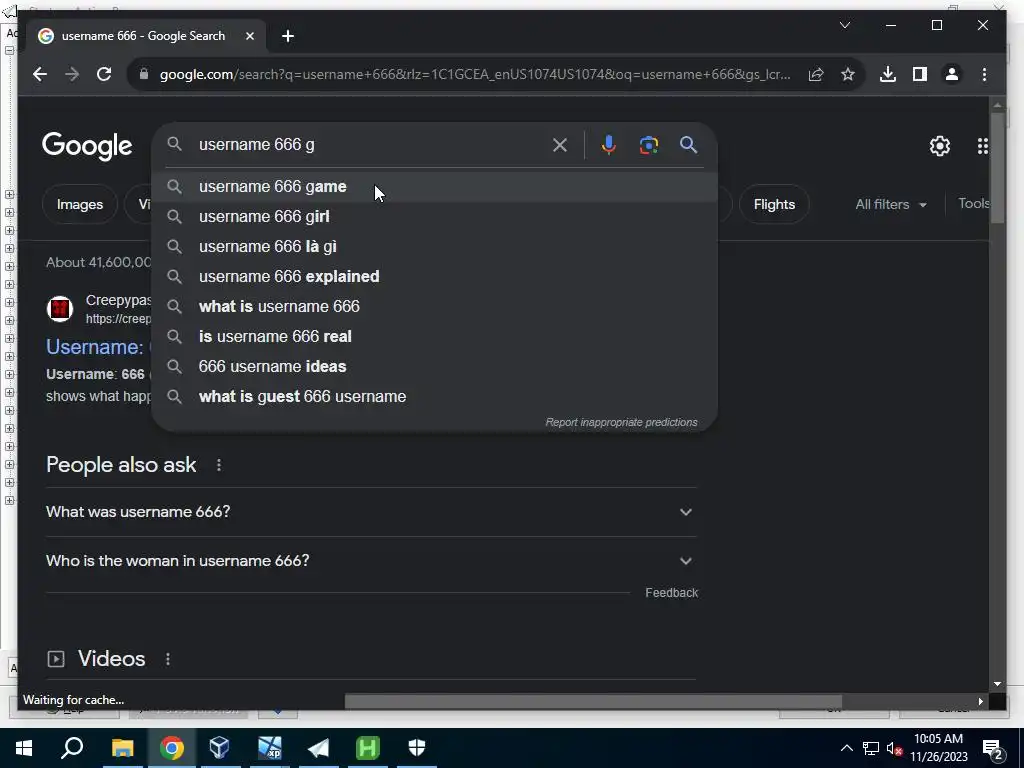Open clock showing 10:05 AM
Image resolution: width=1024 pixels, height=768 pixels.
[938, 748]
